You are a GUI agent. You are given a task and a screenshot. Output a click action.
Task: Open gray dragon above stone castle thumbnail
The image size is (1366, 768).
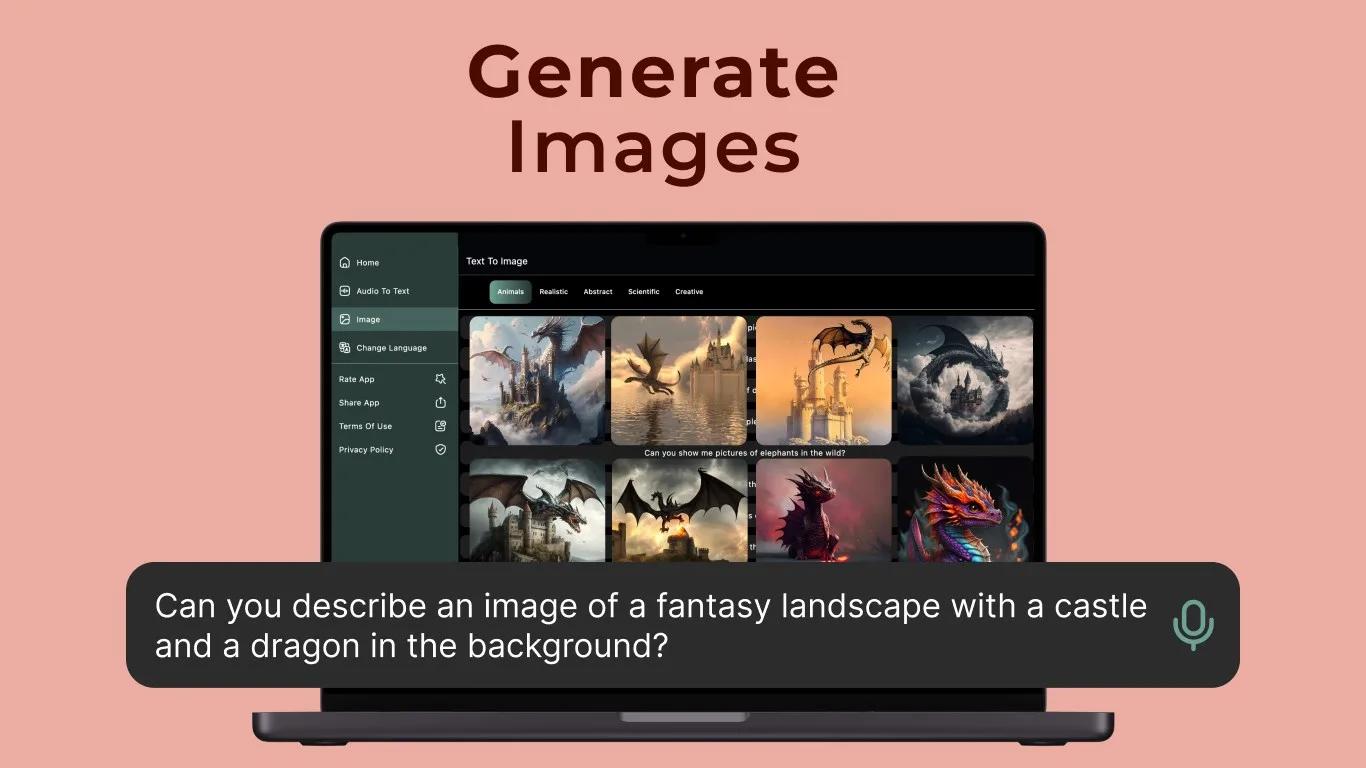tap(537, 510)
